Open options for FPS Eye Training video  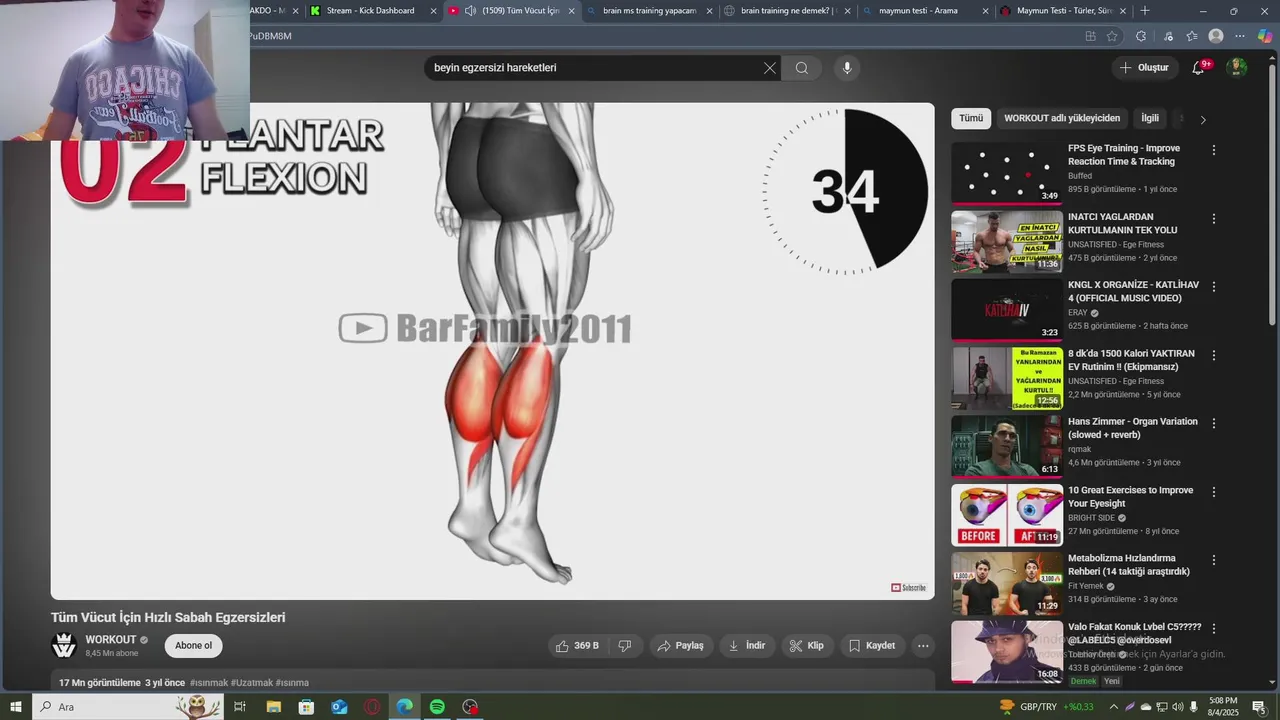click(x=1214, y=150)
